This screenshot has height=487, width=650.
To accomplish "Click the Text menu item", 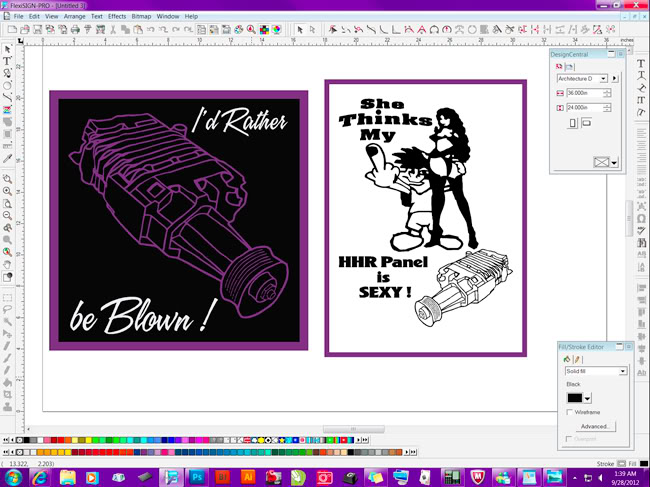I will [x=97, y=17].
